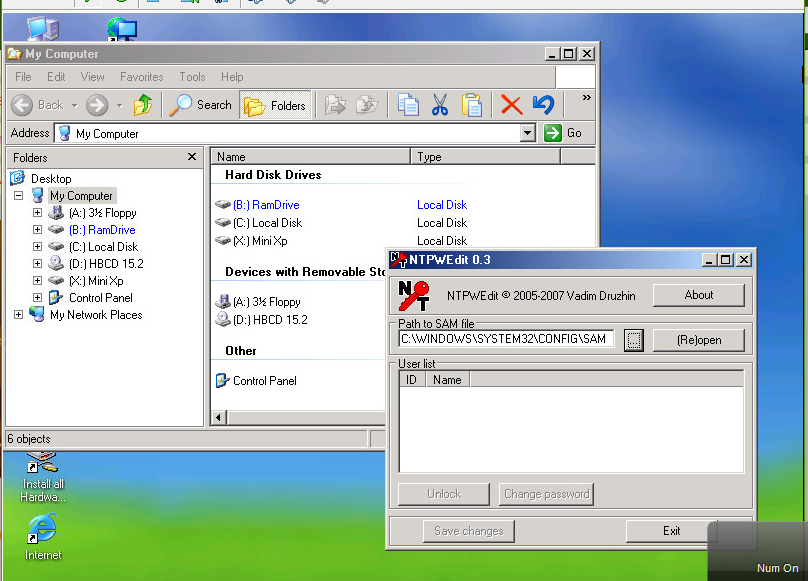Open the Search toolbar button
The height and width of the screenshot is (581, 808).
[x=201, y=104]
